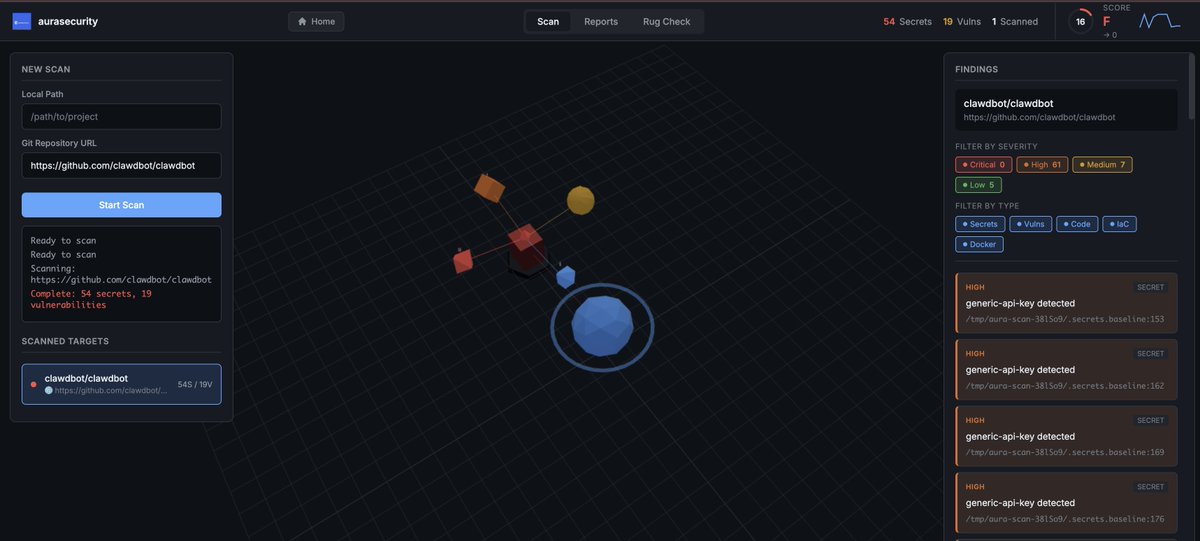Toggle the IaC type filter
This screenshot has width=1200, height=541.
click(1120, 224)
